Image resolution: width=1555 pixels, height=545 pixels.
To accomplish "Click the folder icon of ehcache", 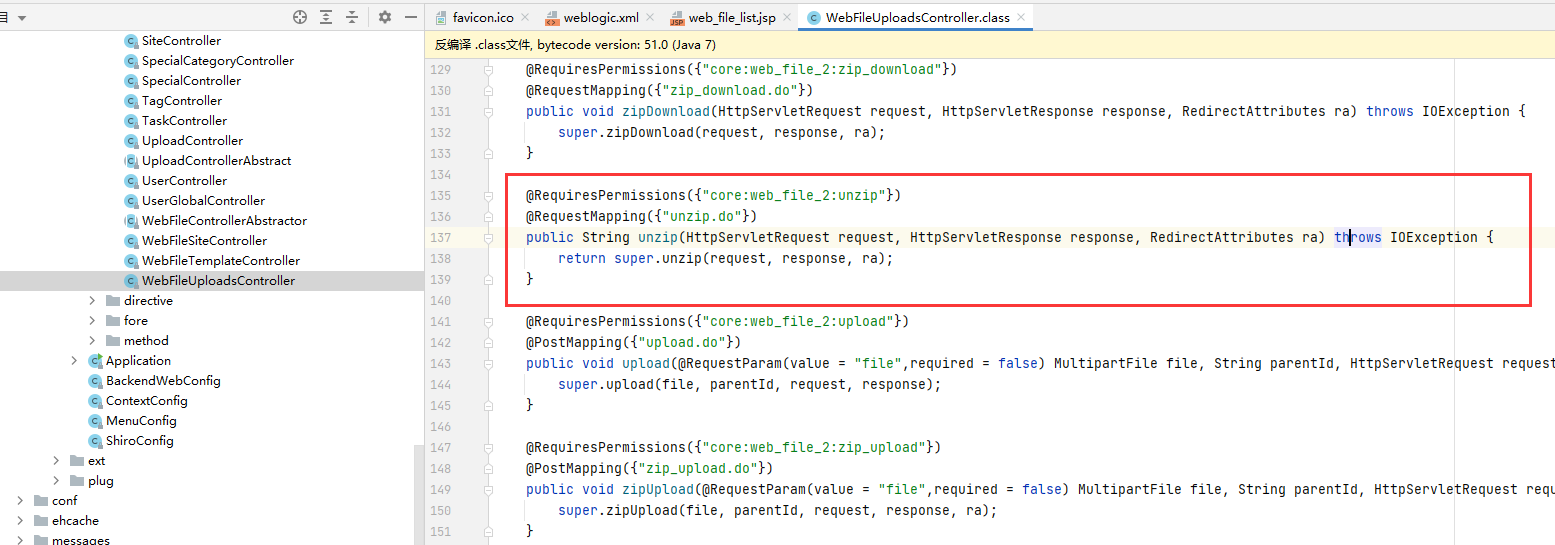I will coord(41,521).
